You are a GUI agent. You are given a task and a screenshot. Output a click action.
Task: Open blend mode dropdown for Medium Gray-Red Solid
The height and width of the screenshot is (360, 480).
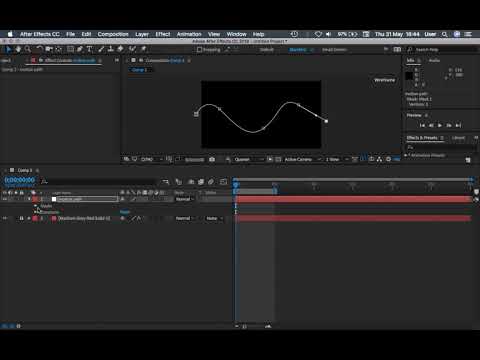point(185,218)
